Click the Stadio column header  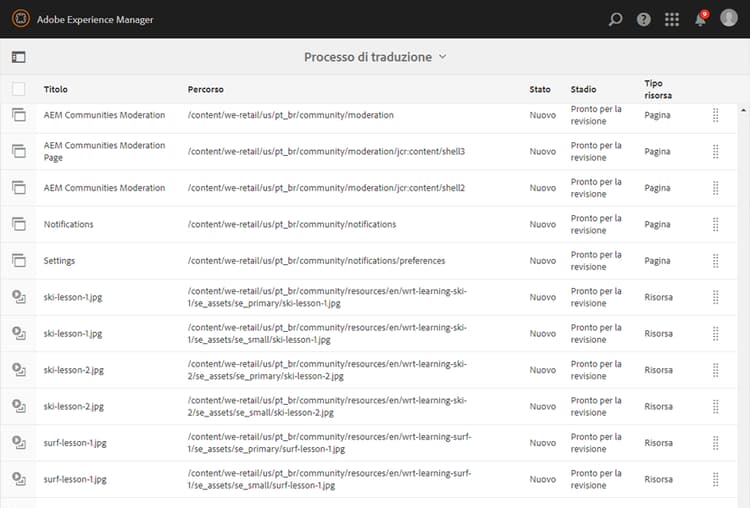(x=584, y=90)
